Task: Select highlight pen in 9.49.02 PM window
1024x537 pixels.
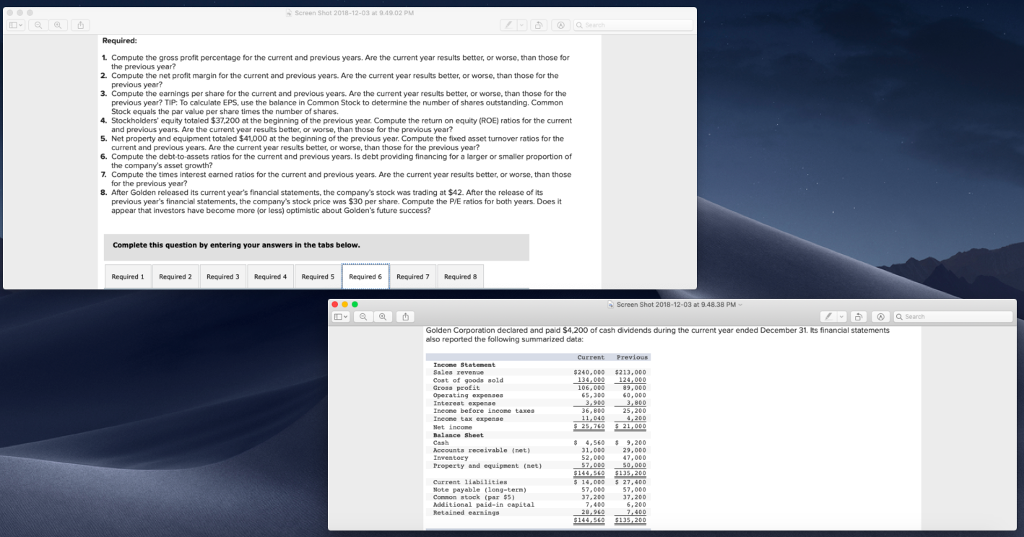Action: pyautogui.click(x=508, y=25)
